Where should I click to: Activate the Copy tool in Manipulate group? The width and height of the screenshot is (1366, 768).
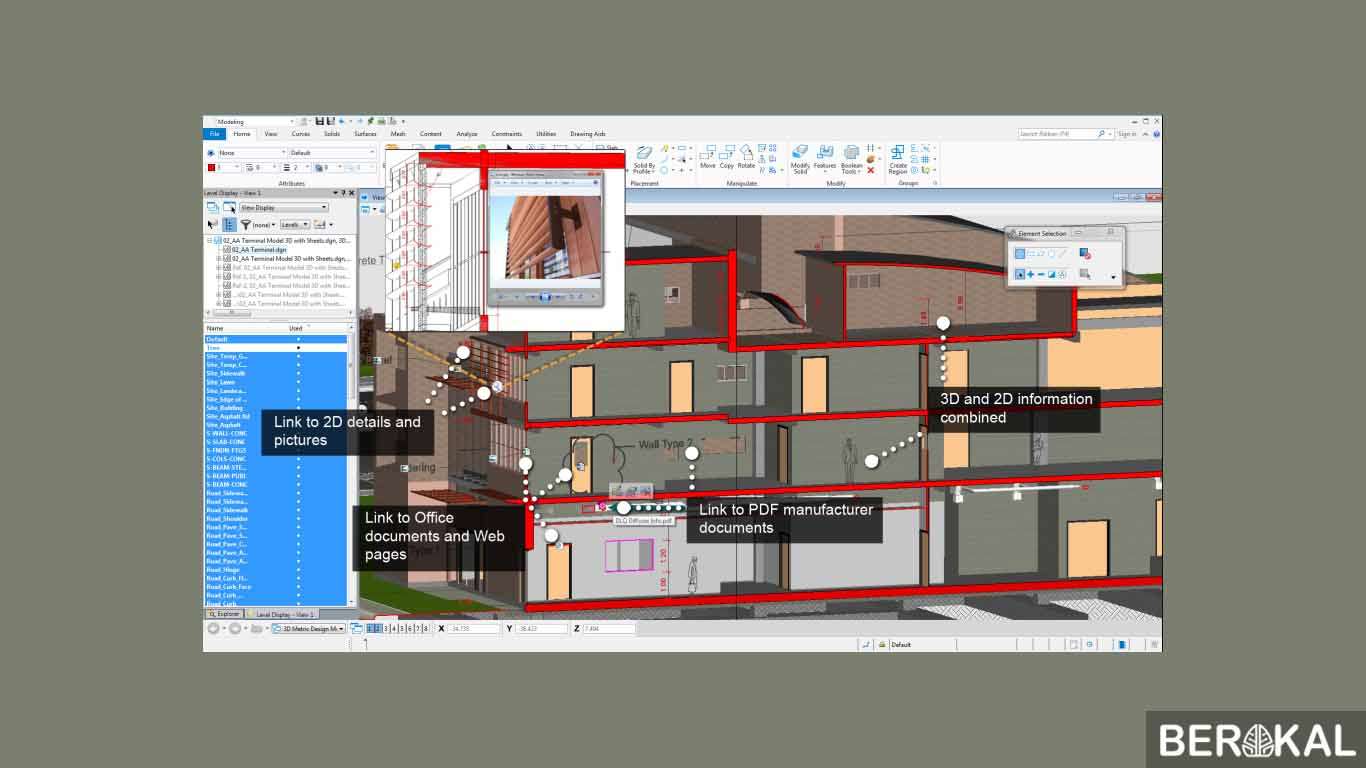click(727, 156)
